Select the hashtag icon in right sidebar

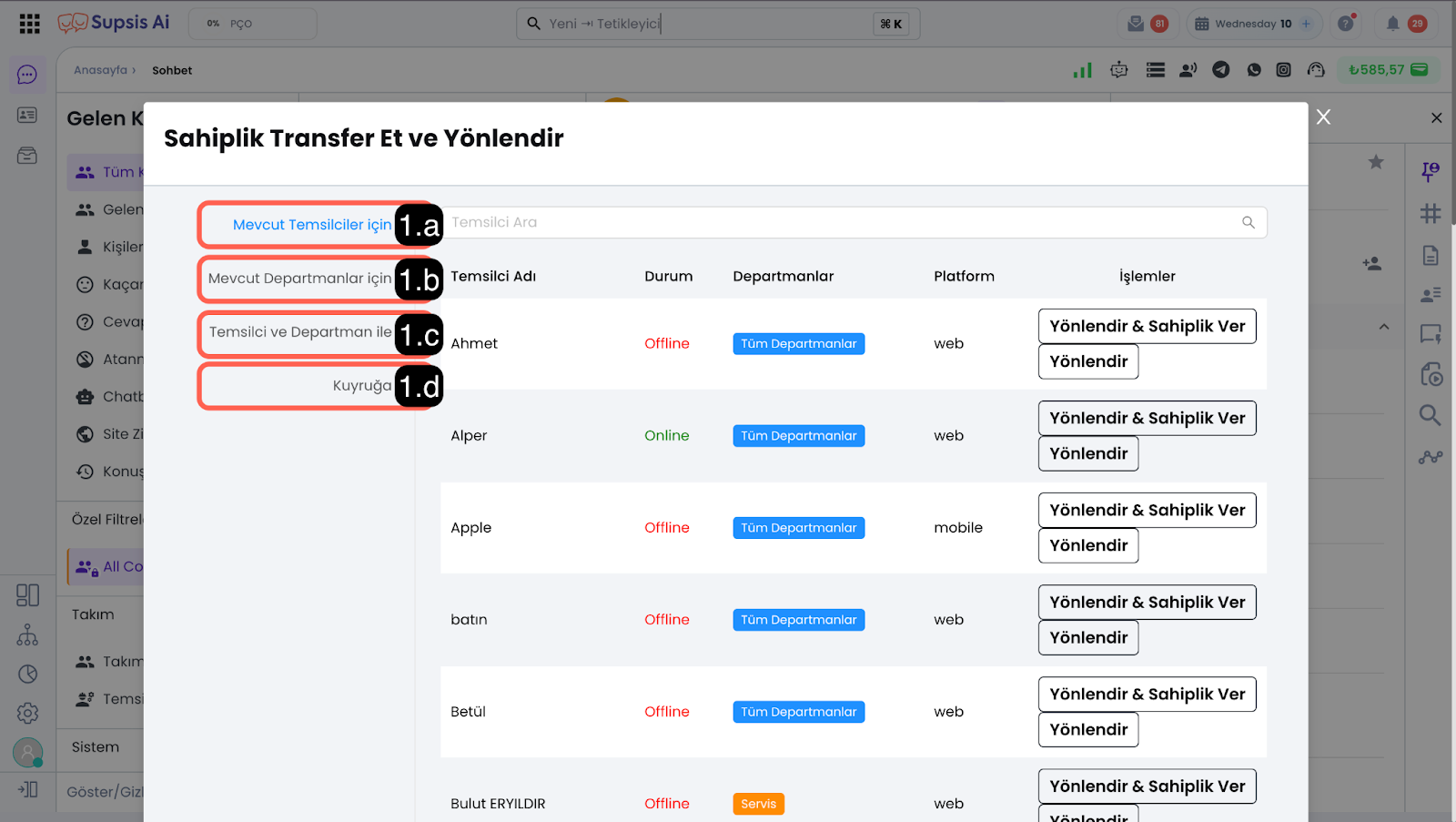(1431, 213)
